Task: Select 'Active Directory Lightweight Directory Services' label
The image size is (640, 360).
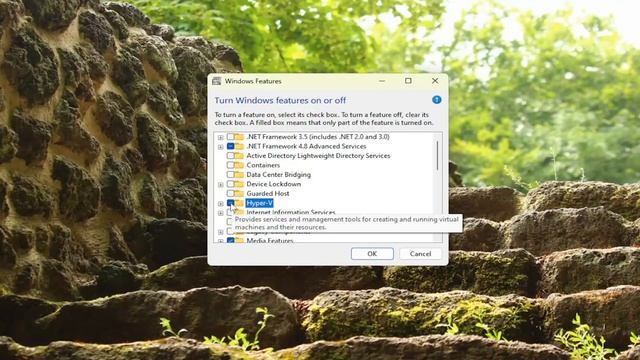Action: [318, 156]
